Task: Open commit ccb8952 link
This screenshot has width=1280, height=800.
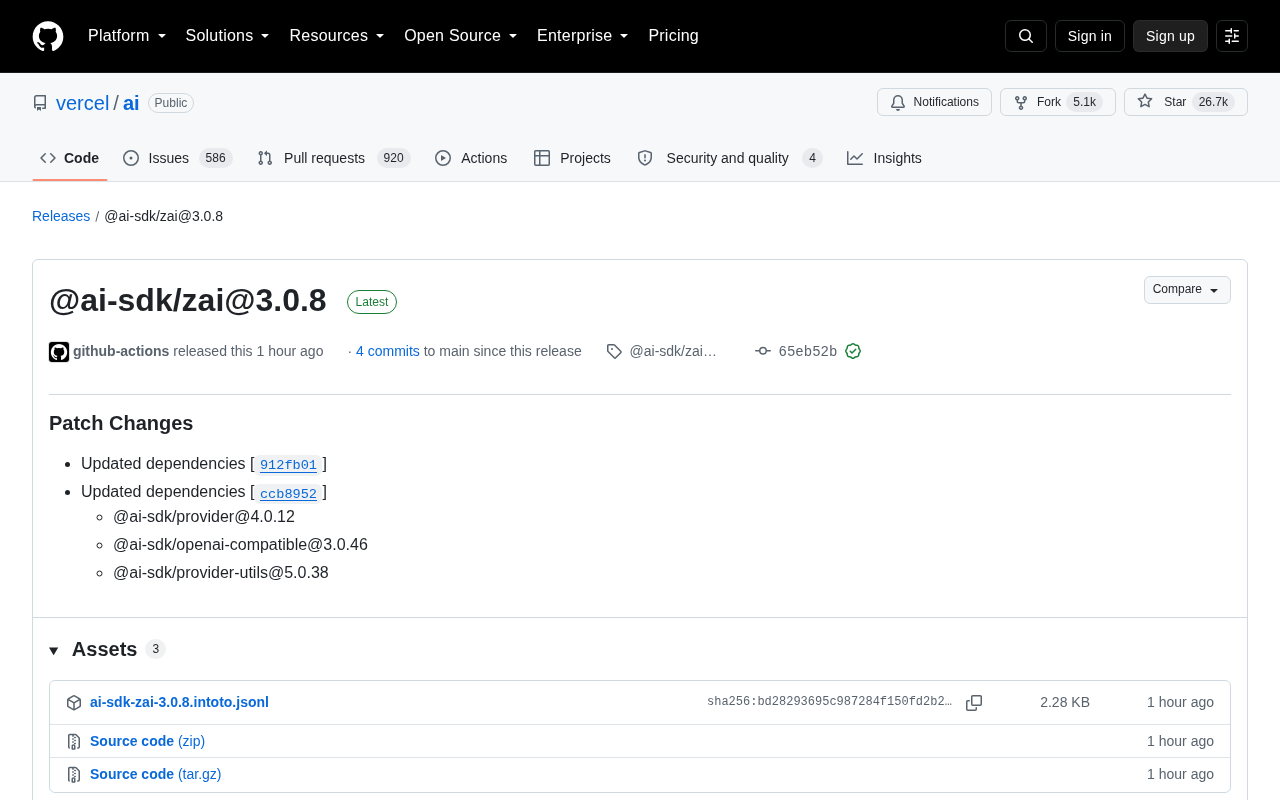Action: click(x=288, y=493)
